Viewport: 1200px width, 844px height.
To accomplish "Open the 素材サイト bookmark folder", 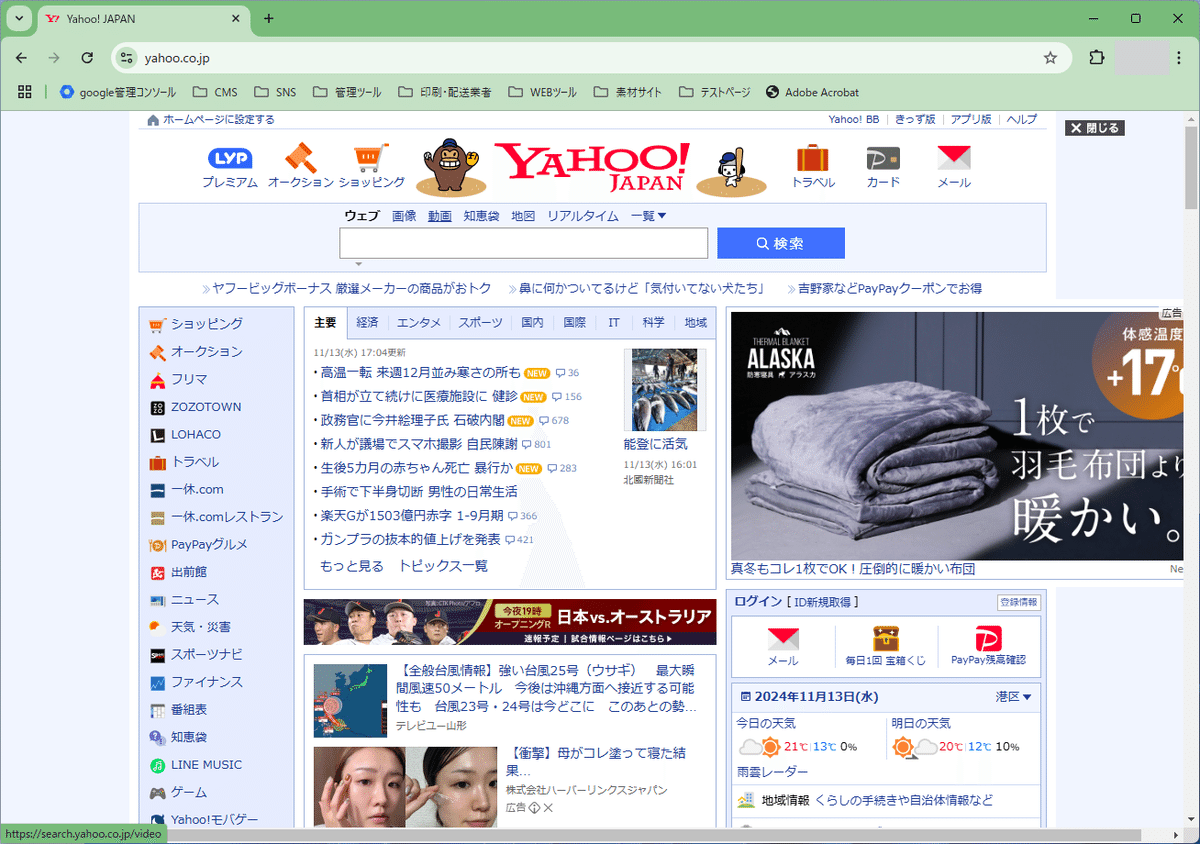I will tap(627, 92).
